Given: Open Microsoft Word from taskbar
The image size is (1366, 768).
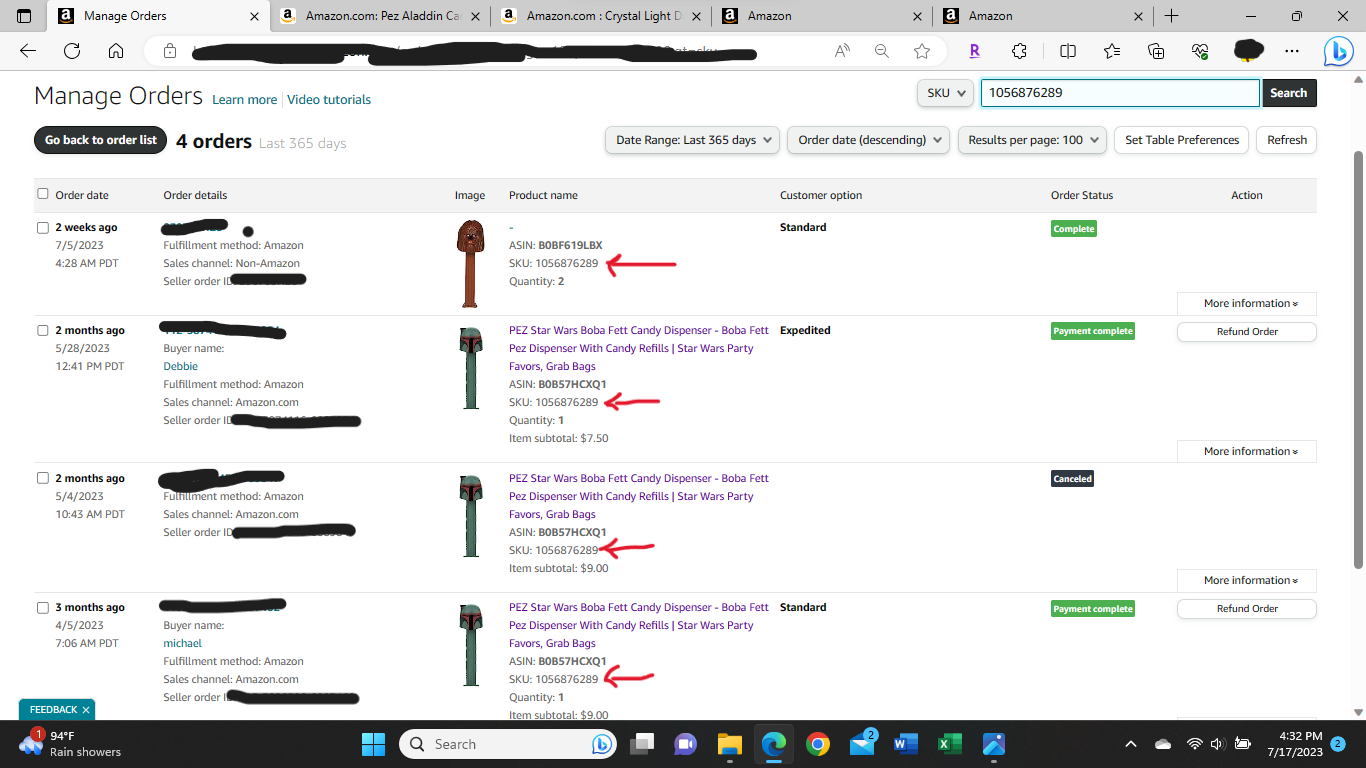Looking at the screenshot, I should (x=906, y=744).
